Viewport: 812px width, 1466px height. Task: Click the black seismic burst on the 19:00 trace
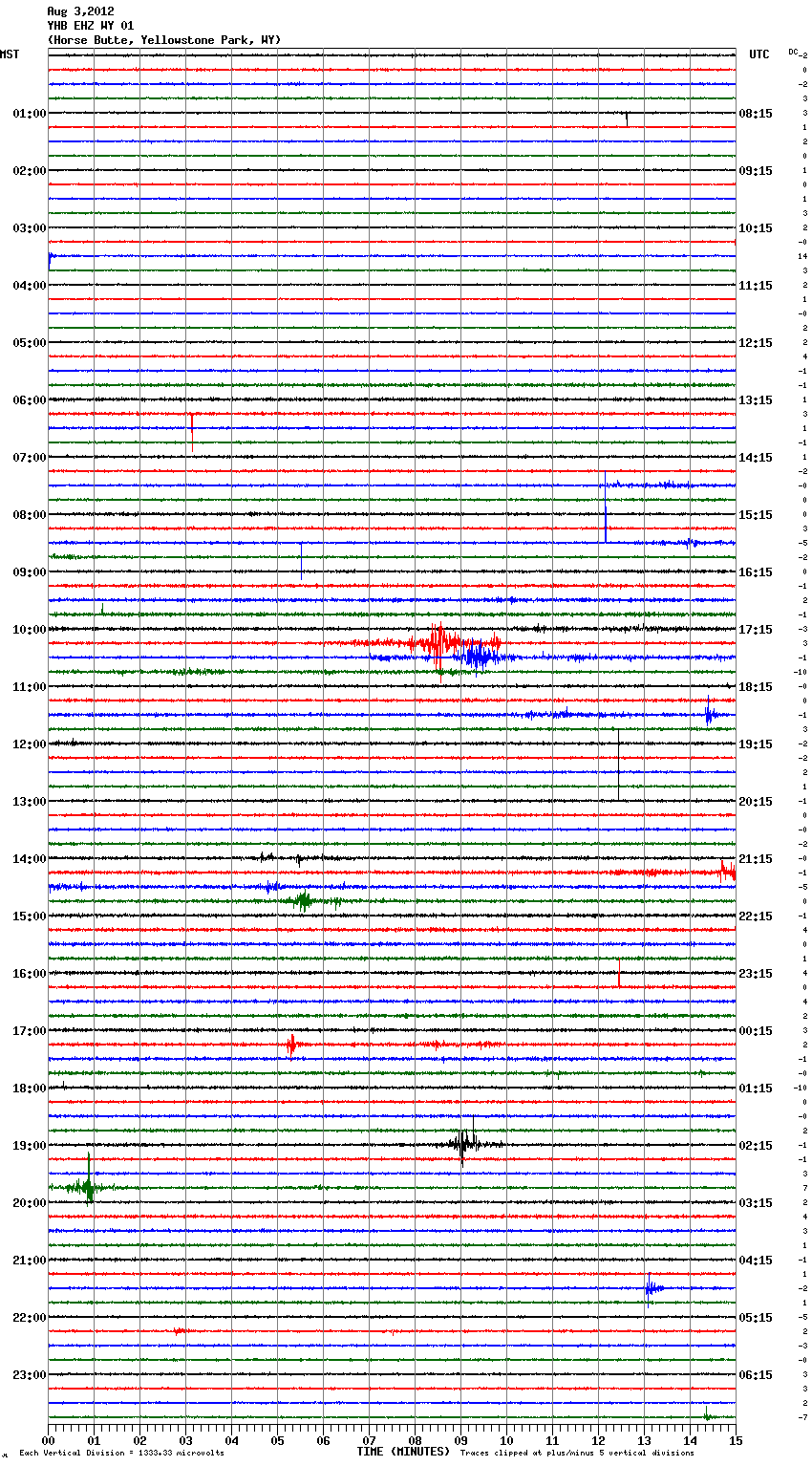[x=463, y=1143]
